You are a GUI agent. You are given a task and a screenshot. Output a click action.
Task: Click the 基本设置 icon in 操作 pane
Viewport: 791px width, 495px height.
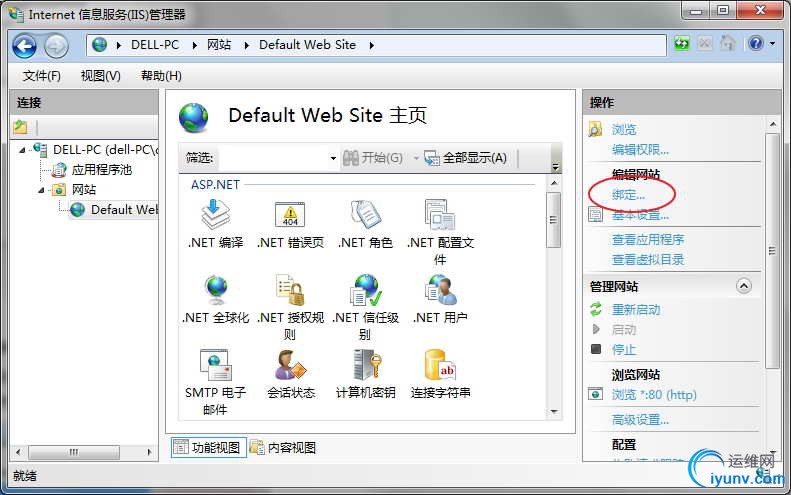point(595,215)
